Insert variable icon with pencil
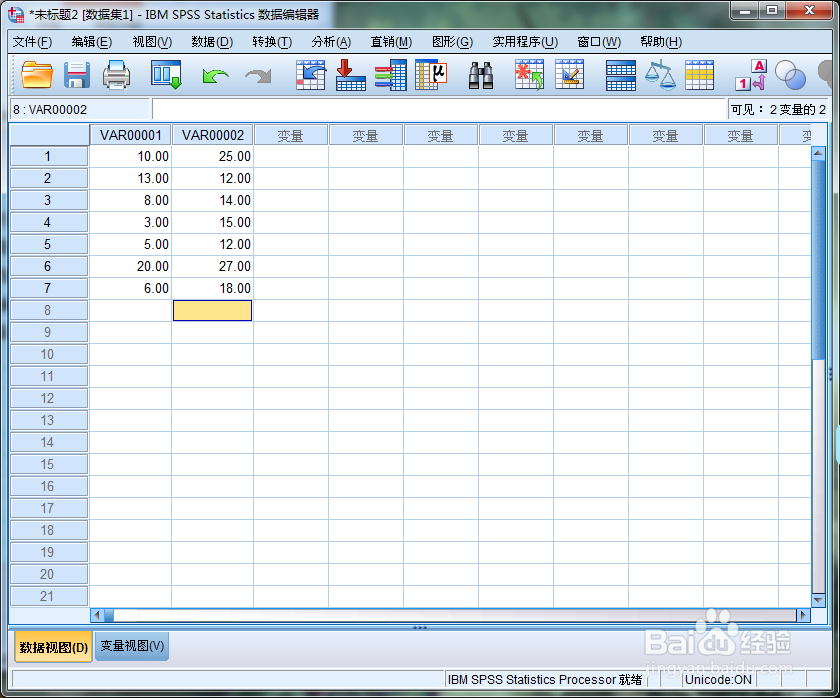The height and width of the screenshot is (698, 840). (569, 74)
